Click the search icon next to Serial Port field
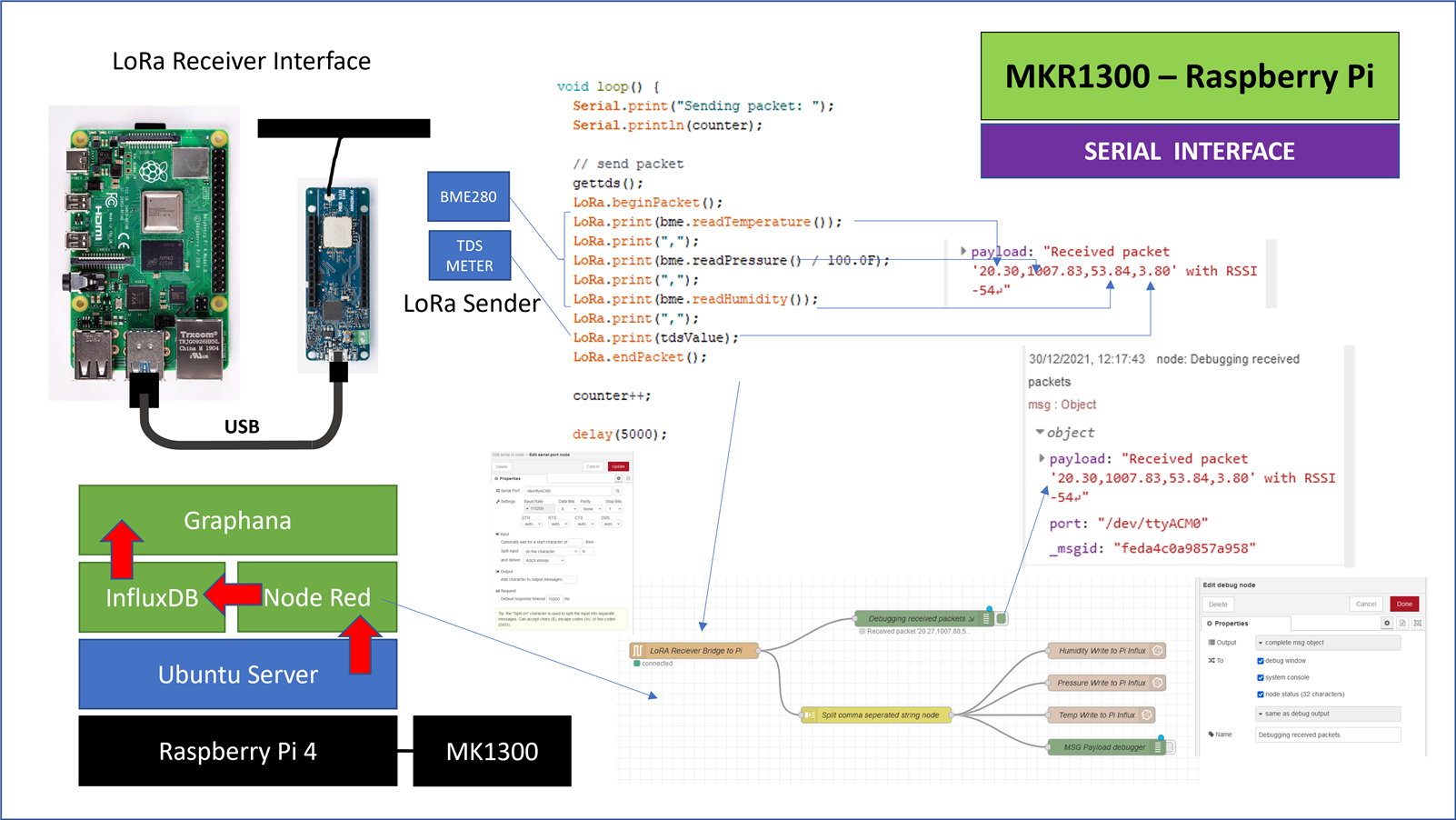Image resolution: width=1456 pixels, height=820 pixels. [618, 491]
